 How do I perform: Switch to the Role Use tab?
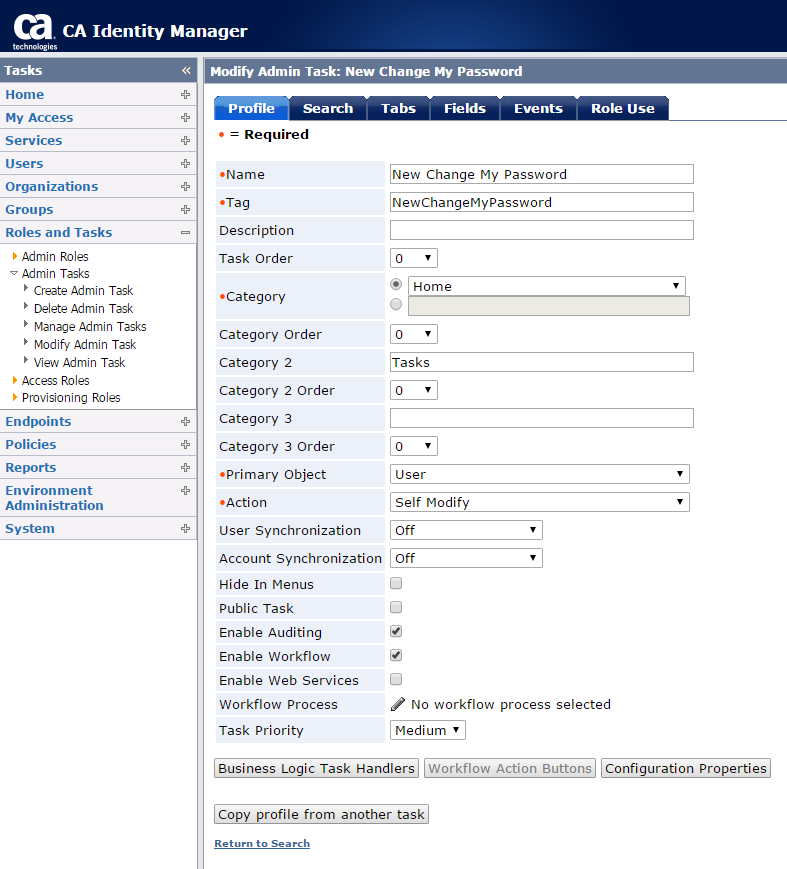pos(622,109)
